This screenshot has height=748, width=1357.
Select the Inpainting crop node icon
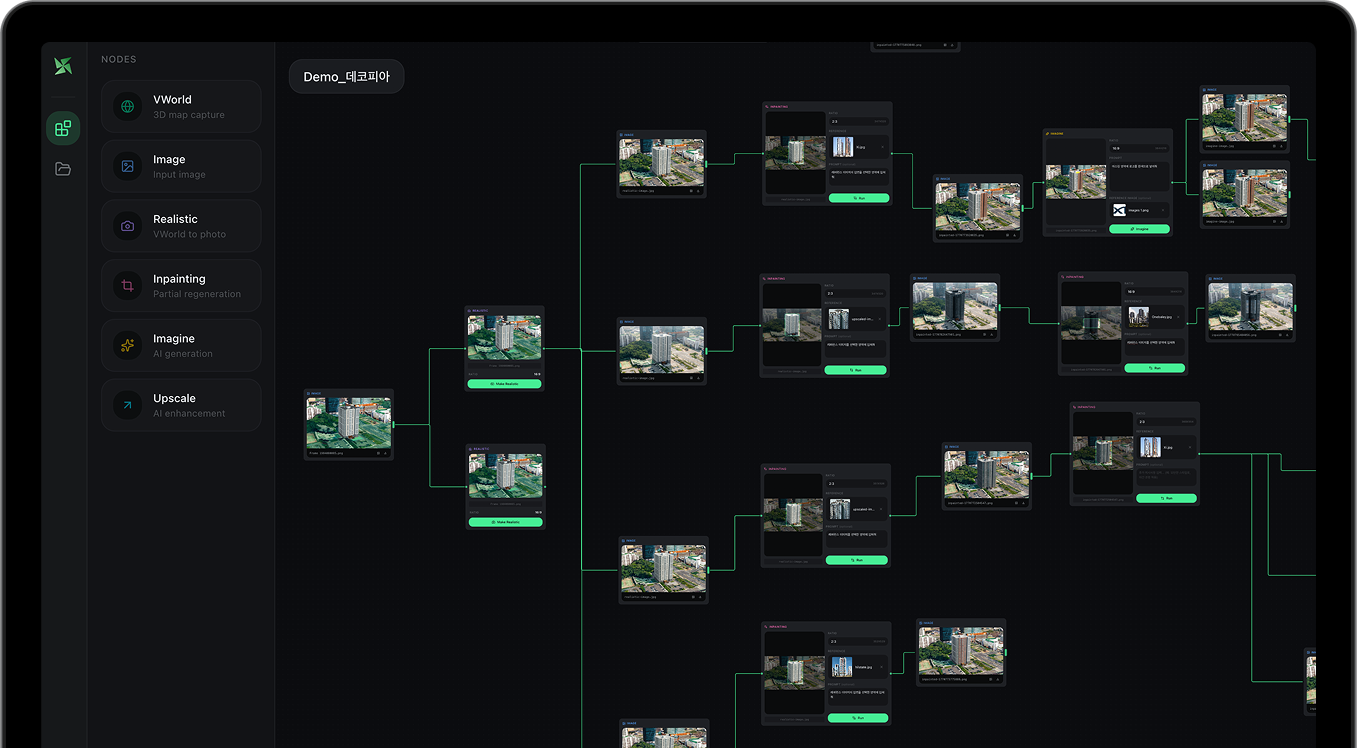point(127,286)
